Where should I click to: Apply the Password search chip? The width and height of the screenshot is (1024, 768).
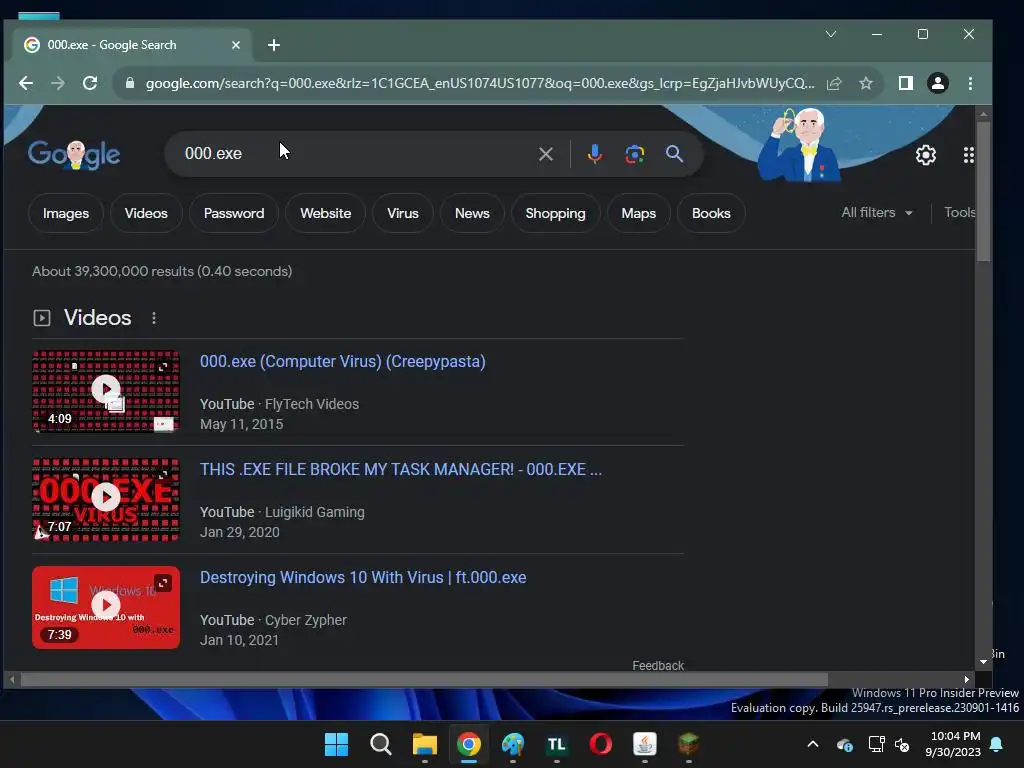tap(234, 213)
